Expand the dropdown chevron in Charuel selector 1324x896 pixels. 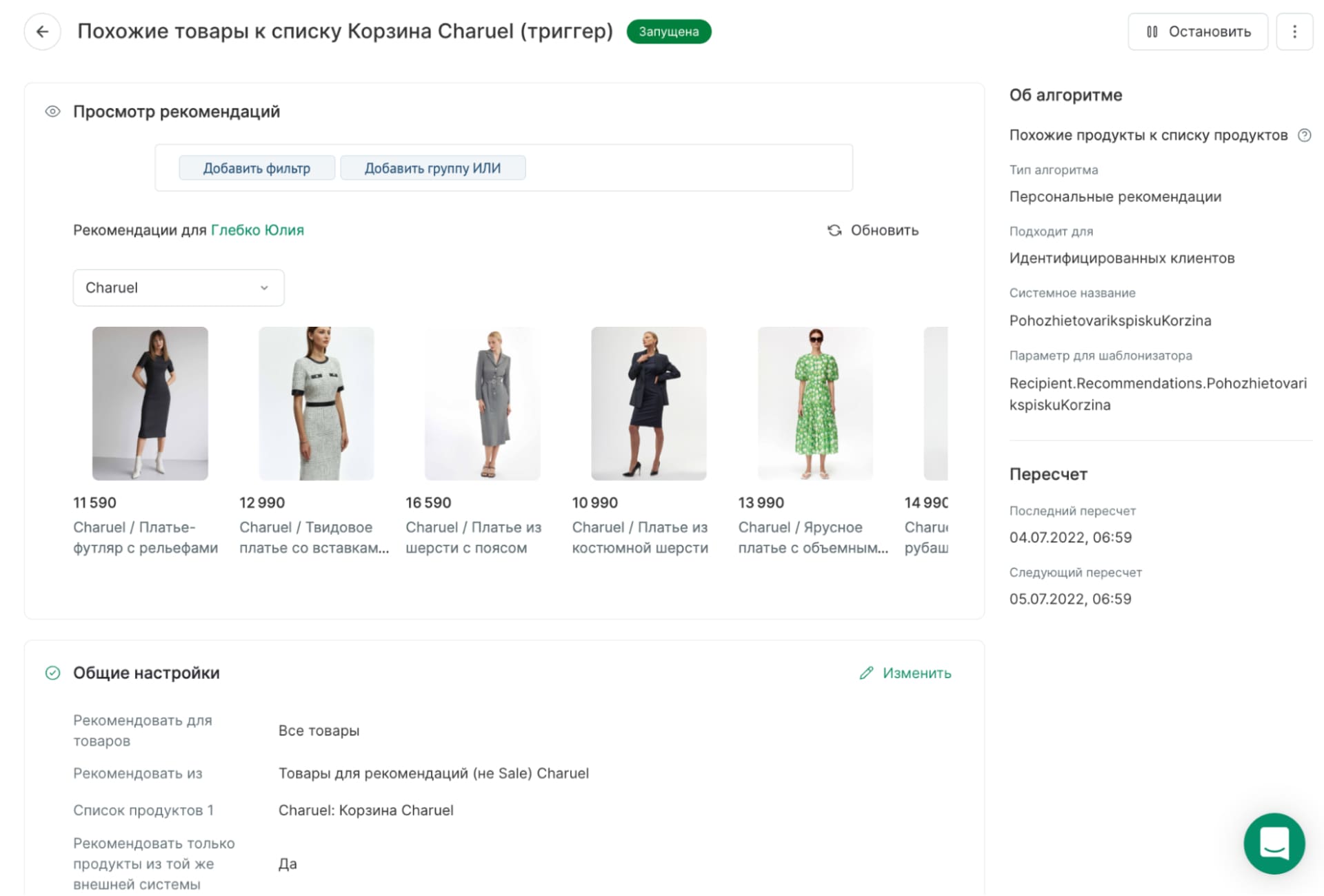[x=264, y=288]
